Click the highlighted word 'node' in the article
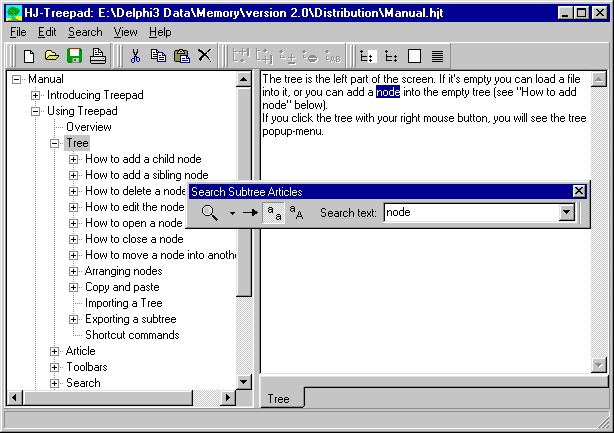Screen dimensions: 614x433 [388, 92]
